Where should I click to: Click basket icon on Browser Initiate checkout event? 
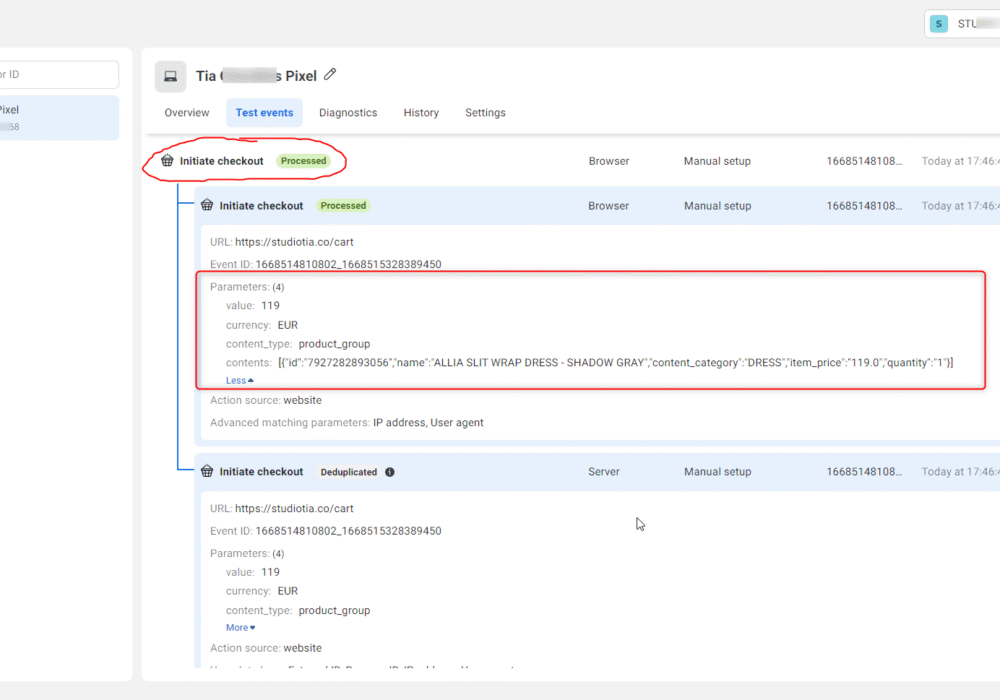tap(207, 205)
